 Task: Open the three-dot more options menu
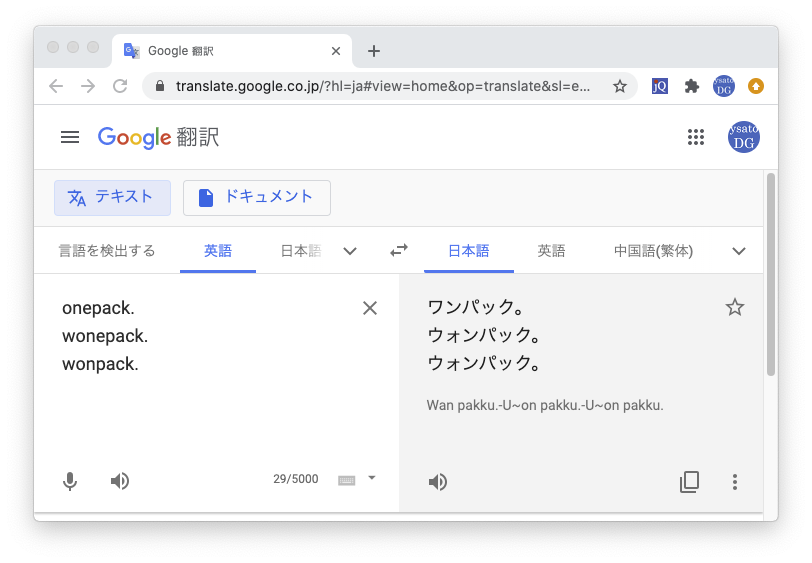[x=735, y=482]
